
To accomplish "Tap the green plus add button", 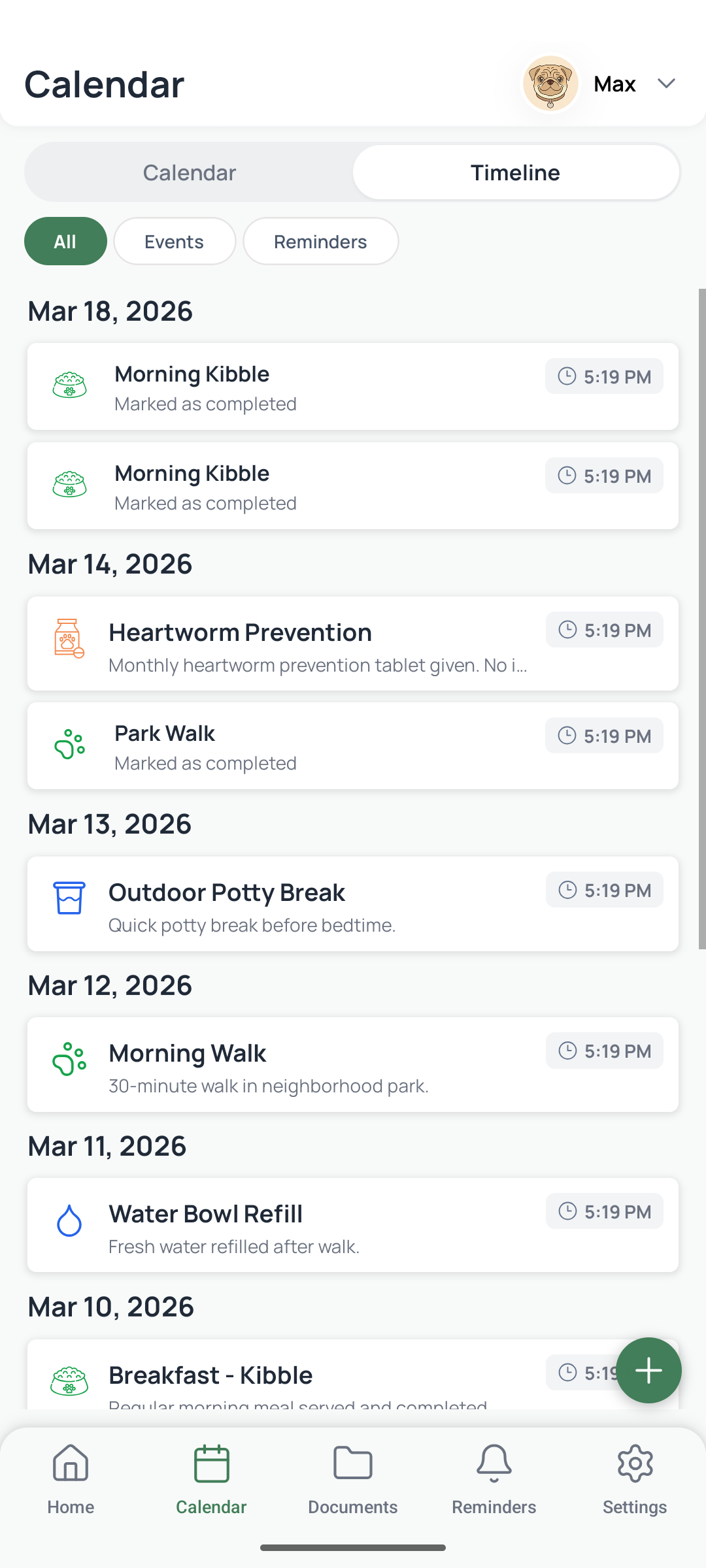I will coord(648,1370).
